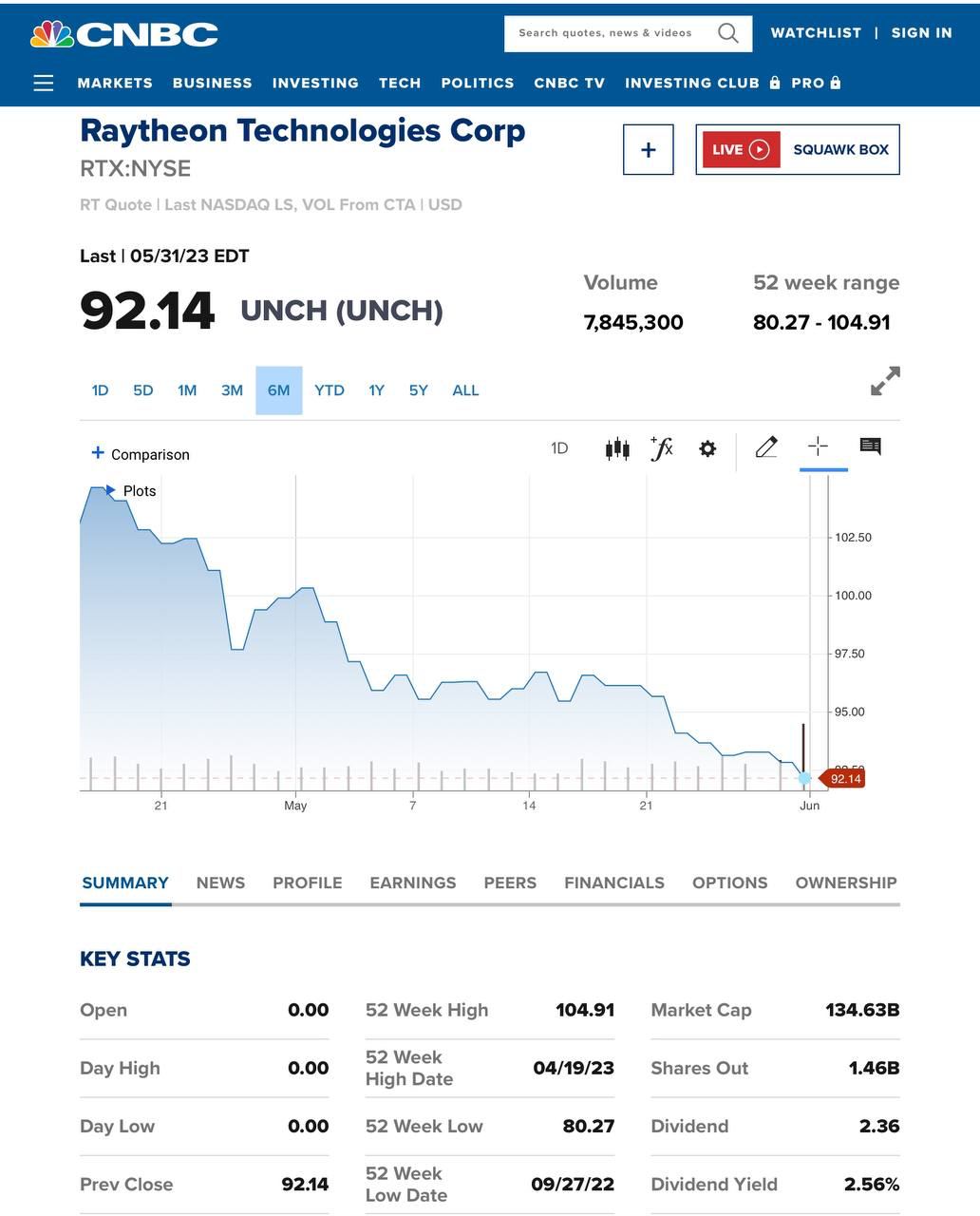
Task: Click the volume value 7,845,300
Action: point(633,322)
